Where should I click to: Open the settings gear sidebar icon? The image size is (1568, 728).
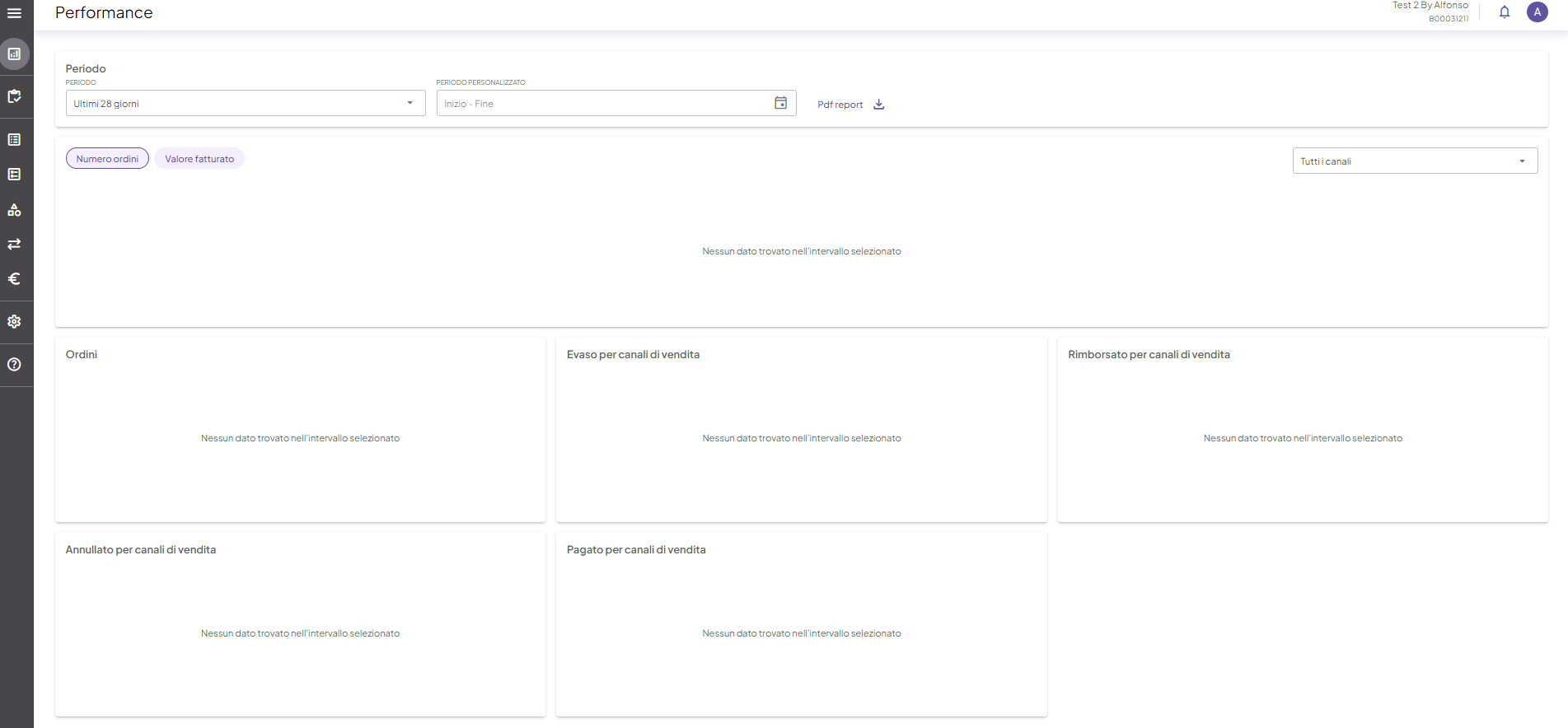point(14,322)
